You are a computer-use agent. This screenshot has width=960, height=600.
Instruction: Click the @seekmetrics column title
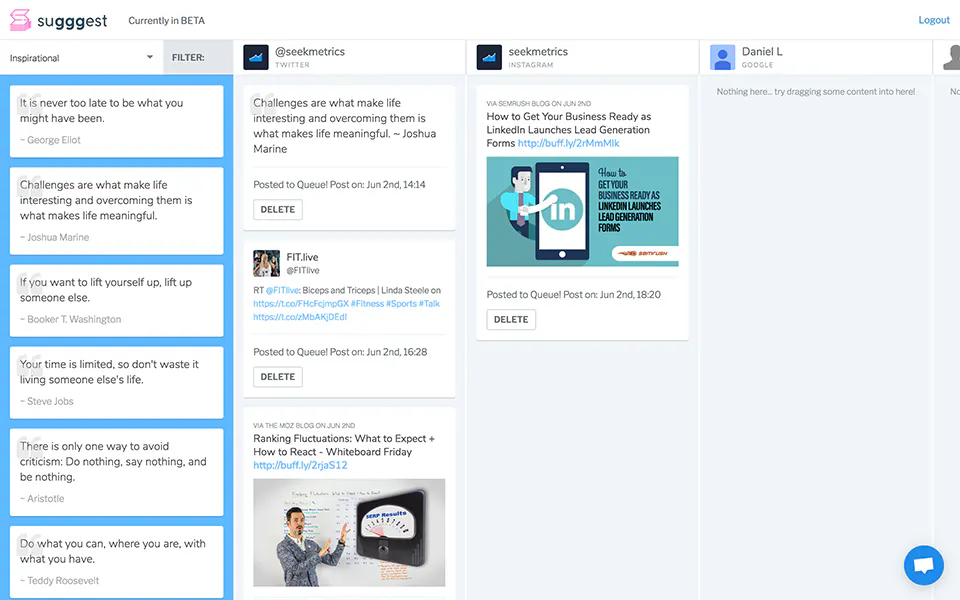pyautogui.click(x=310, y=51)
